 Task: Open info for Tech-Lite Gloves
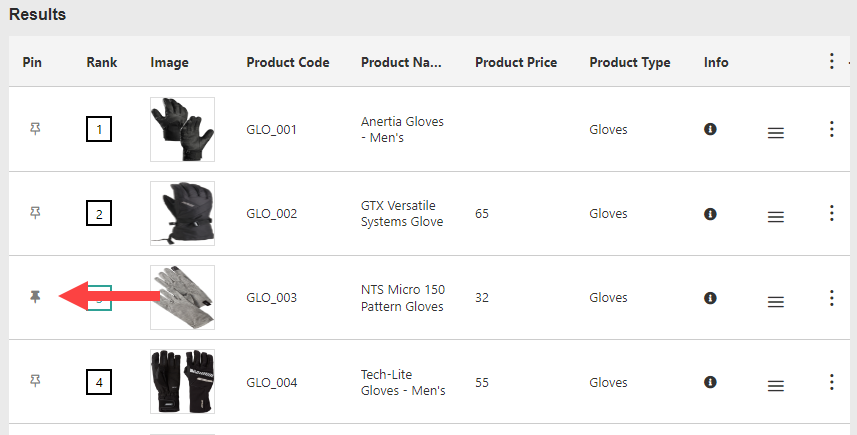[x=710, y=382]
